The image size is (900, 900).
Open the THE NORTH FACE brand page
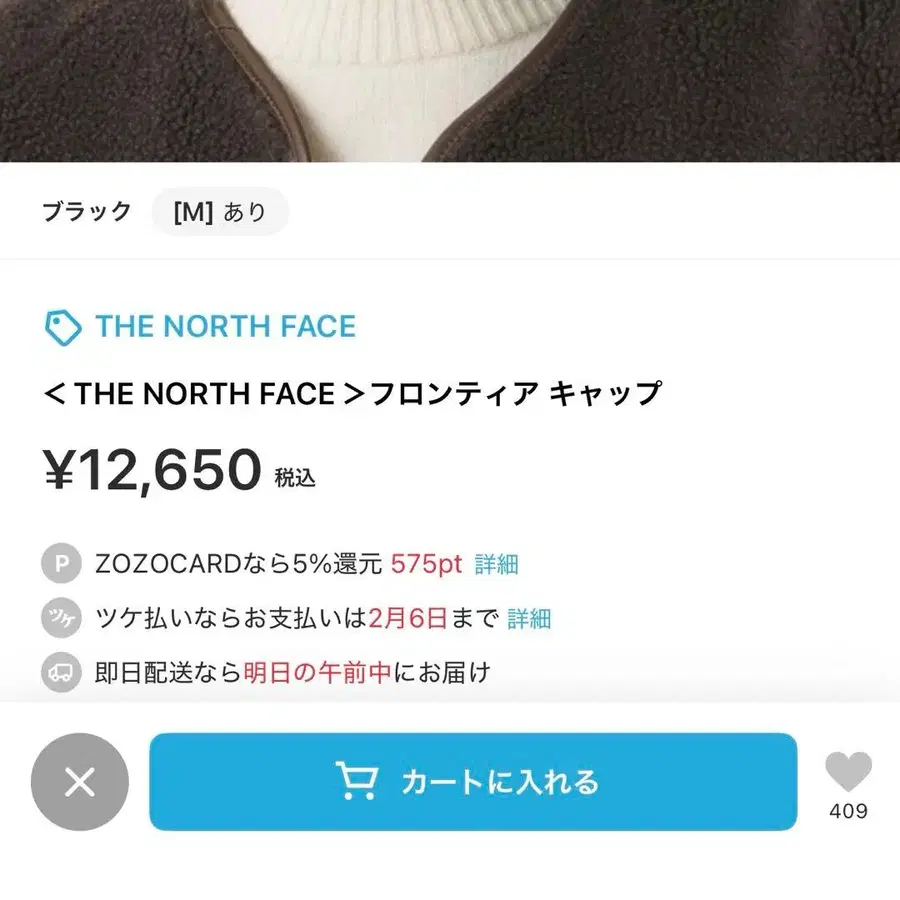[x=224, y=327]
